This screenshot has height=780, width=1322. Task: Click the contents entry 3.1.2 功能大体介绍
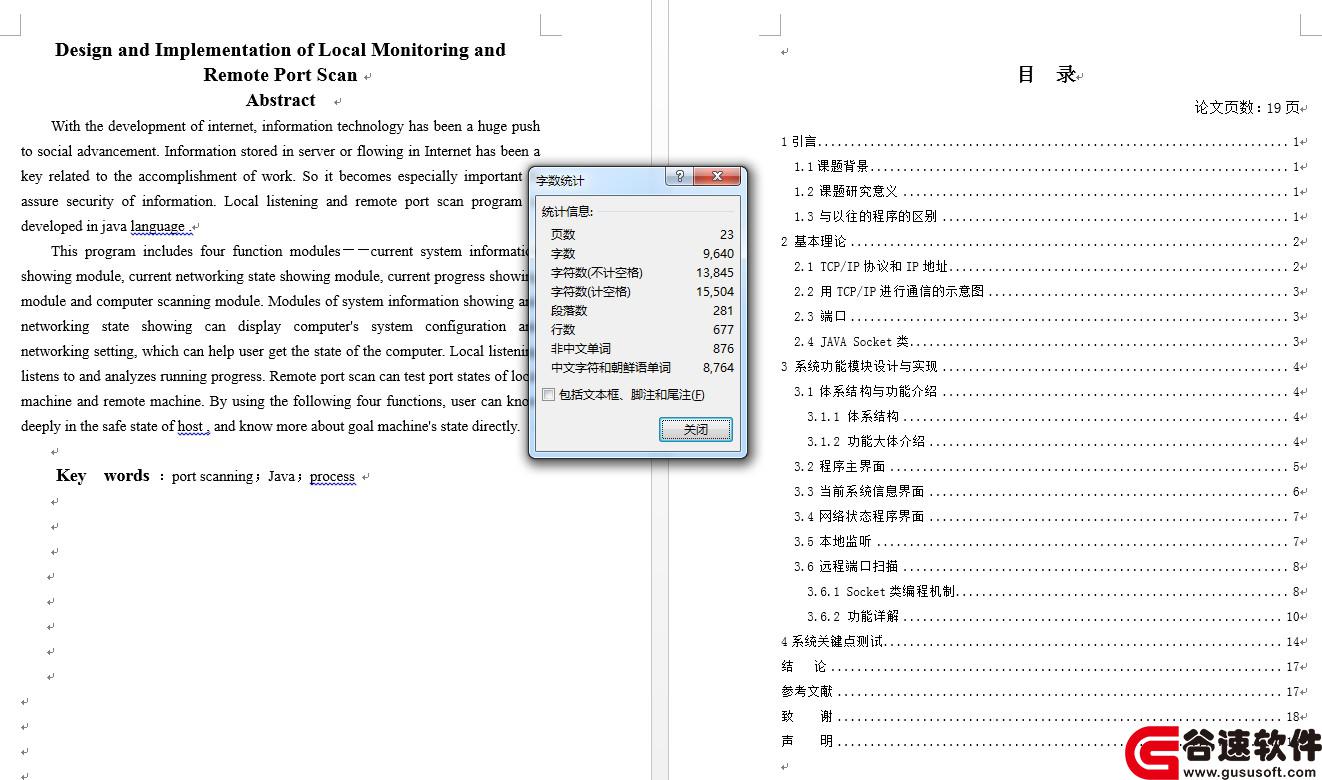coord(1054,442)
